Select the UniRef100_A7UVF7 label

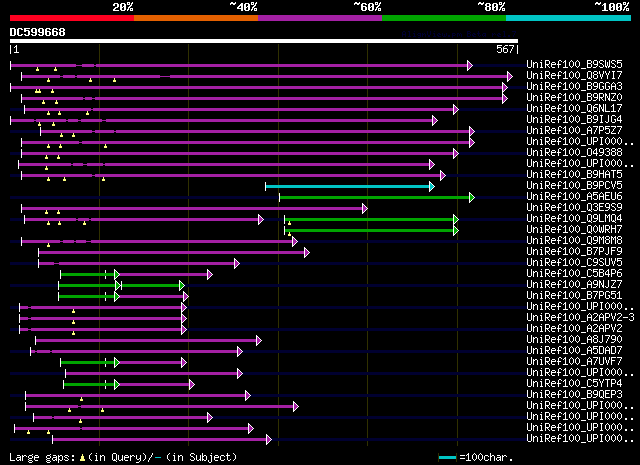click(574, 362)
